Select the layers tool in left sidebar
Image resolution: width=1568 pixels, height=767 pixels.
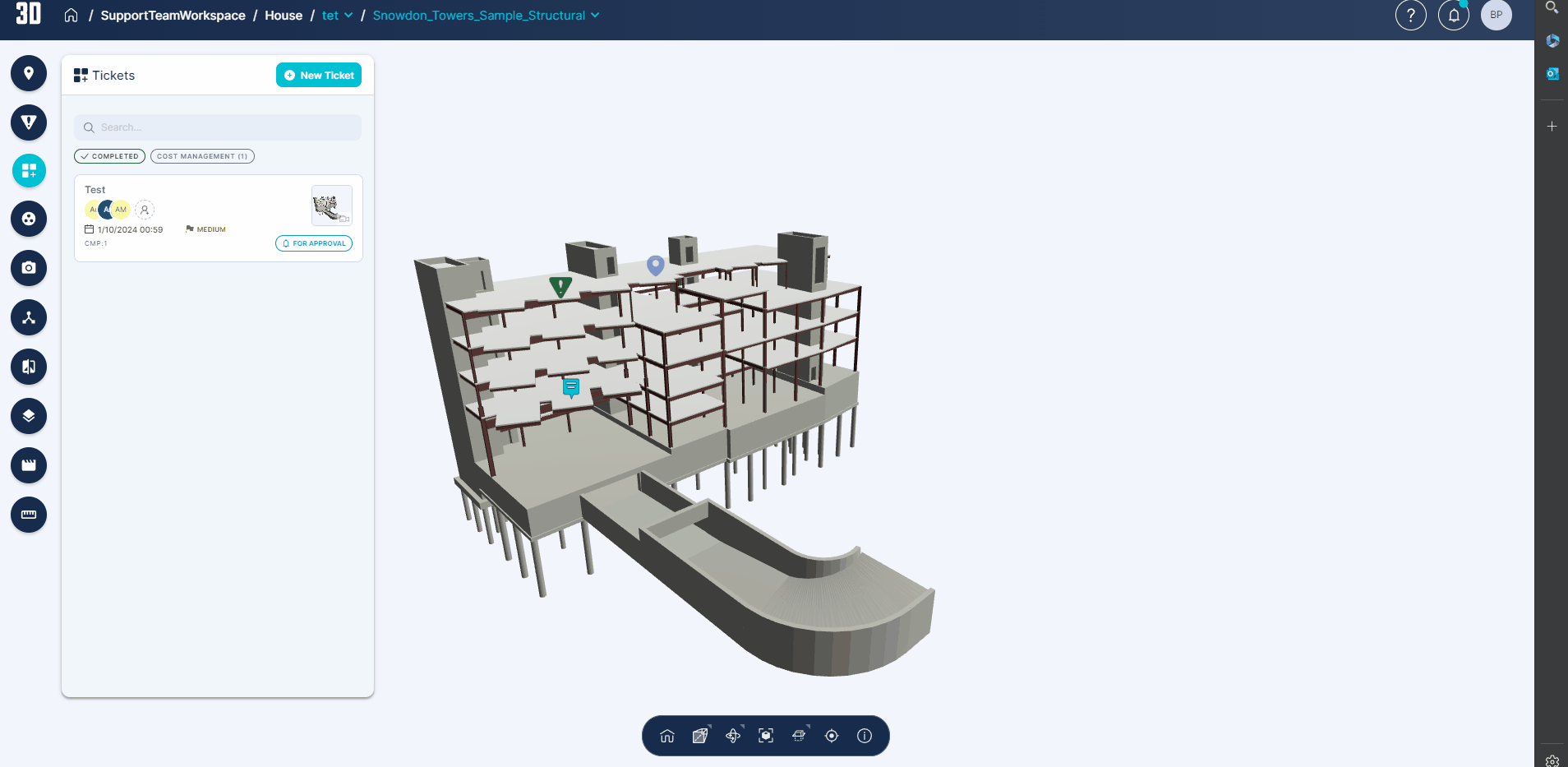pyautogui.click(x=29, y=416)
